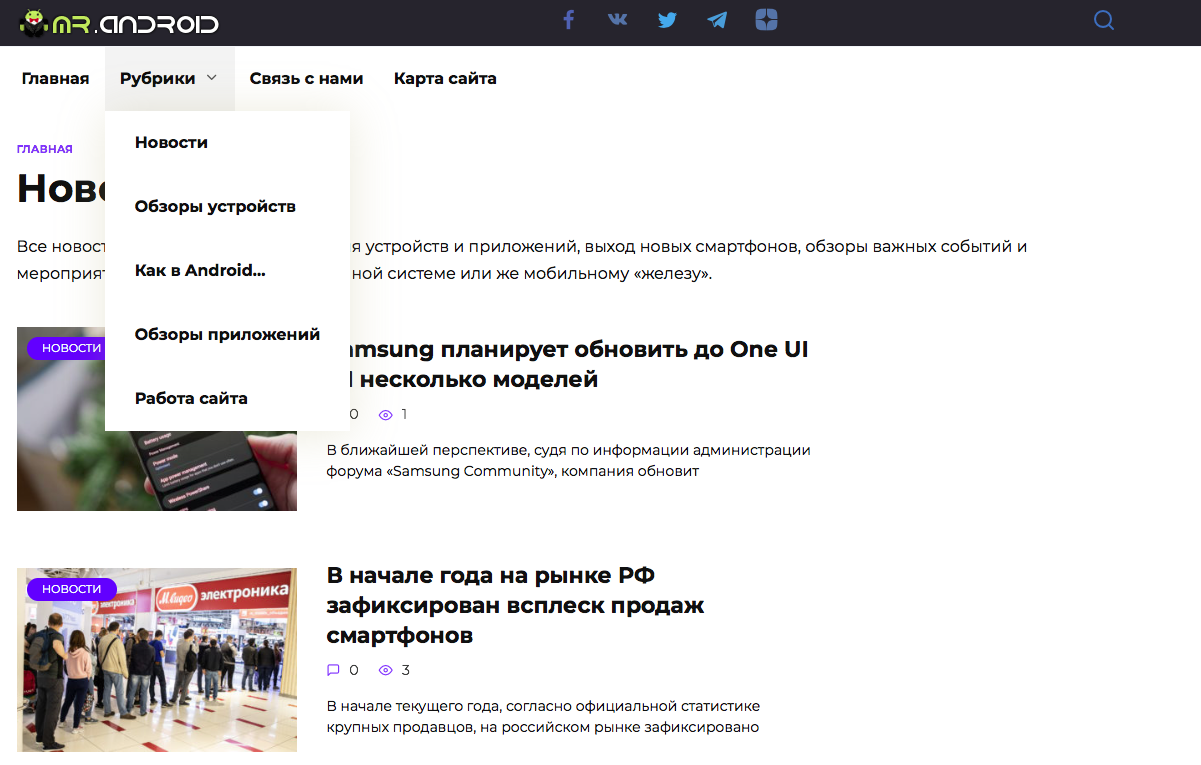Click the Mr.Android logo
This screenshot has width=1201, height=765.
point(118,22)
